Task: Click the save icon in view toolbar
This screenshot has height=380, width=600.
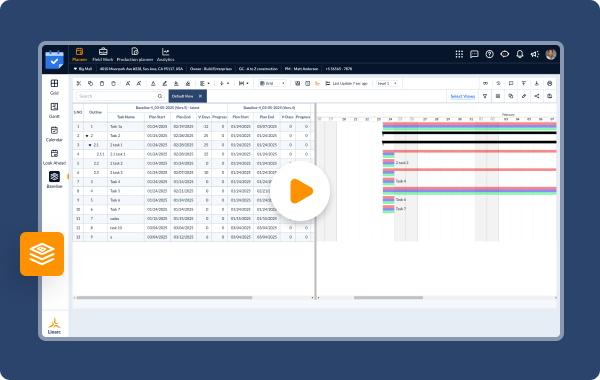Action: tap(549, 96)
